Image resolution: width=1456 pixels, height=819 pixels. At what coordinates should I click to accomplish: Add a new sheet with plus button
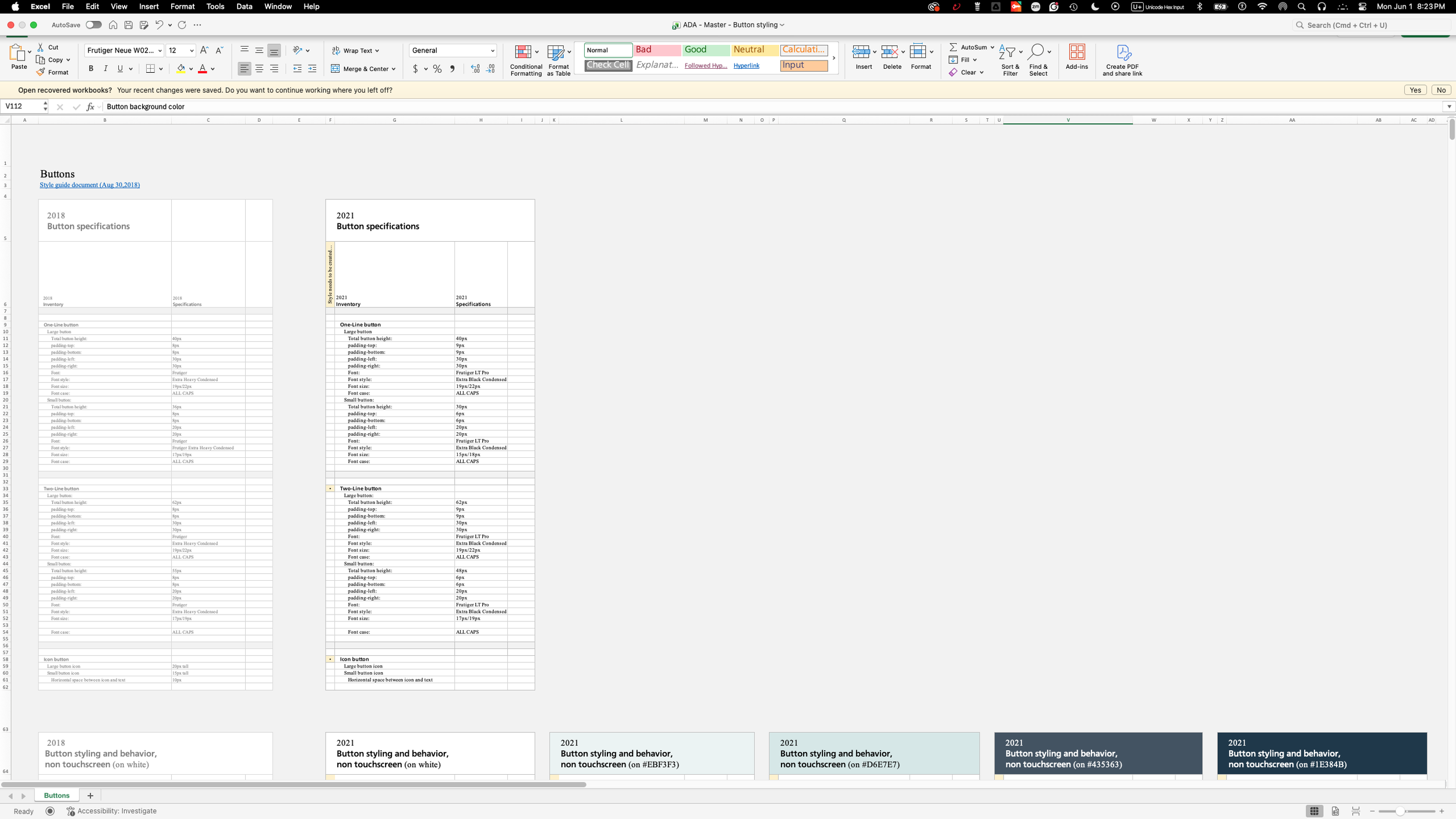pos(90,795)
